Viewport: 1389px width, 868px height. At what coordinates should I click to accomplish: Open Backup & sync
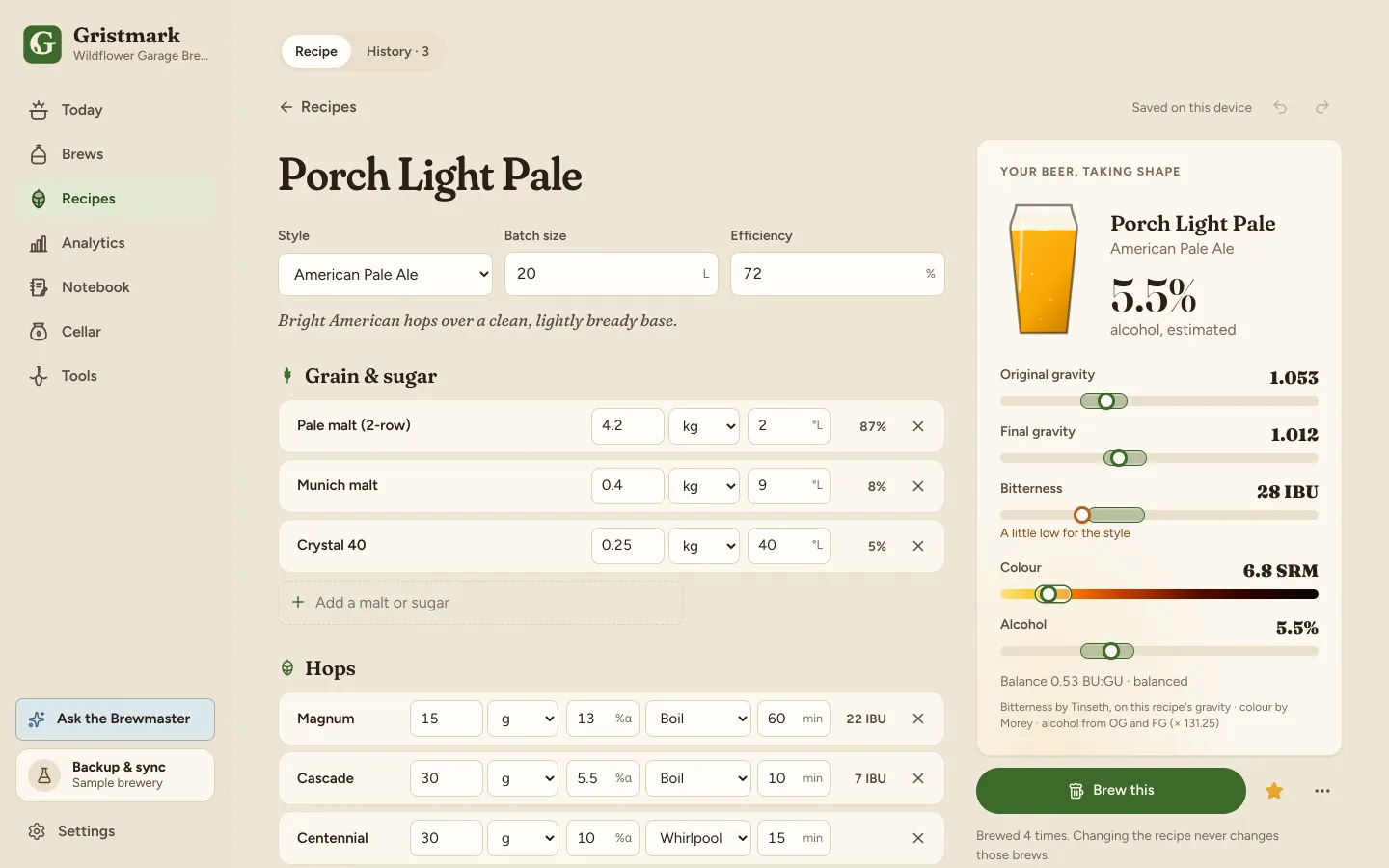[116, 775]
